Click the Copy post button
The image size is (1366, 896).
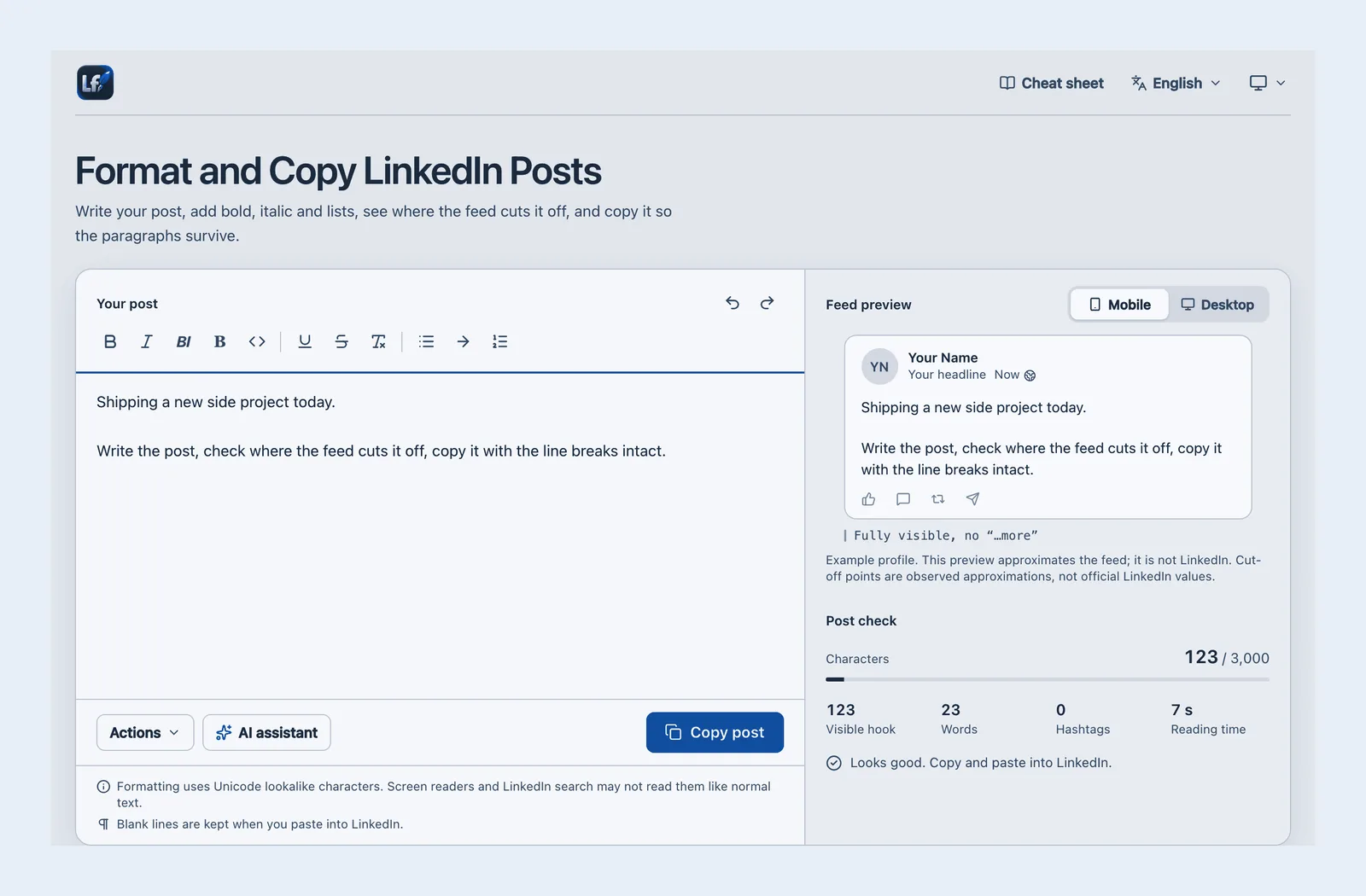pyautogui.click(x=715, y=732)
